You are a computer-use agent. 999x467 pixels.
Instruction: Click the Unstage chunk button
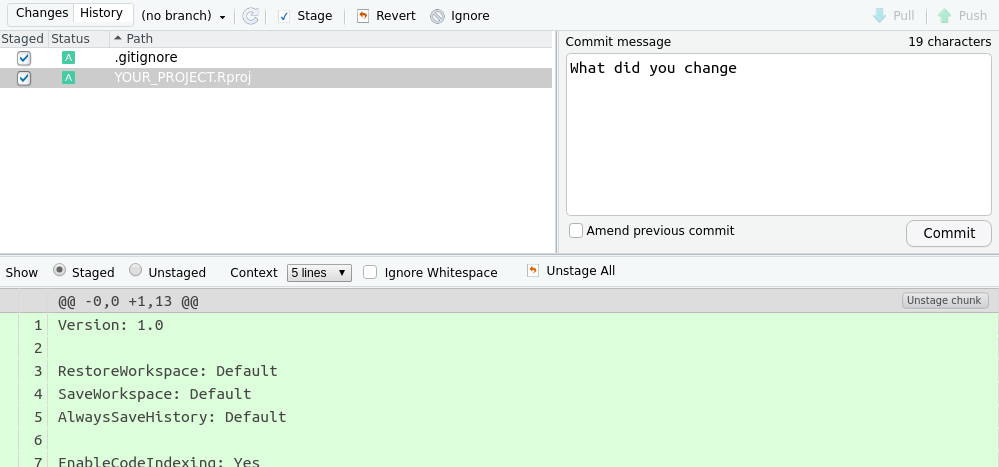945,300
